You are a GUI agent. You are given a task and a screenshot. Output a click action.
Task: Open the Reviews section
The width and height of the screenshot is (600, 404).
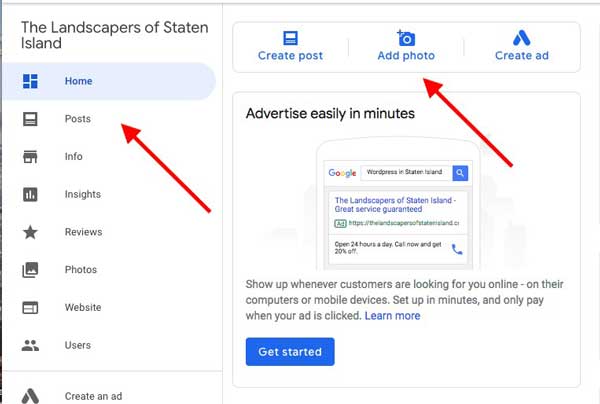109,232
